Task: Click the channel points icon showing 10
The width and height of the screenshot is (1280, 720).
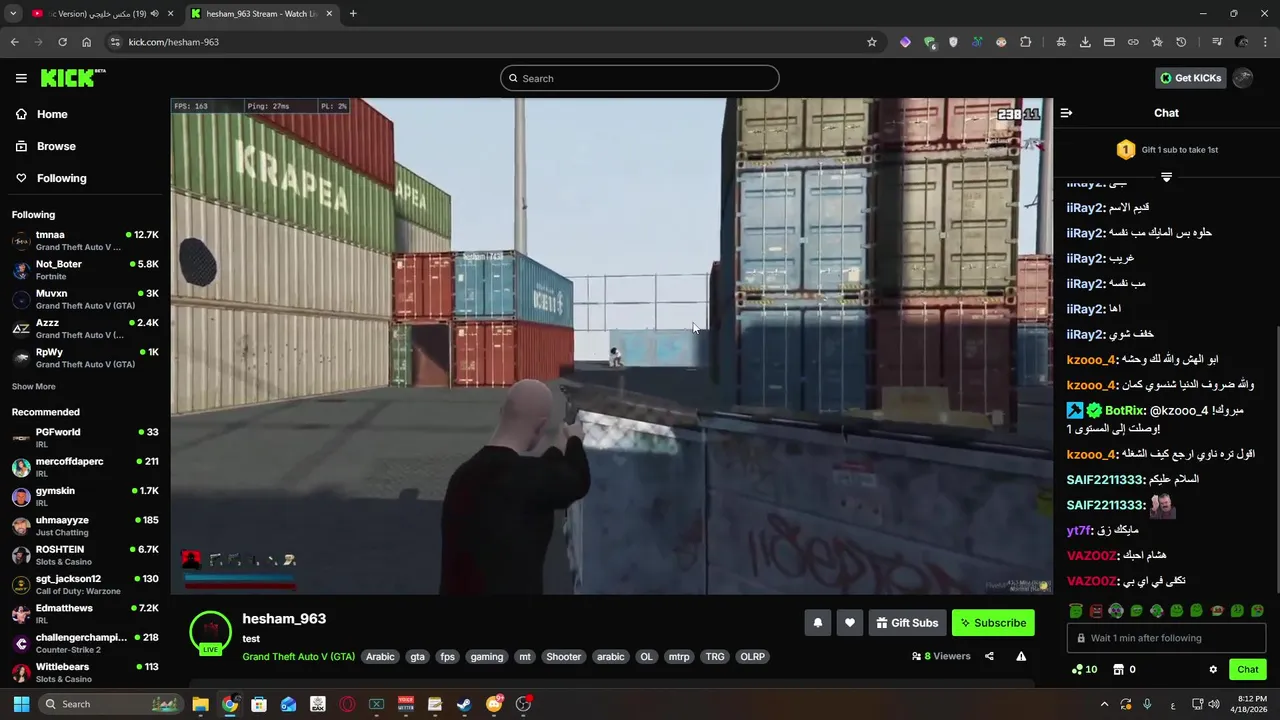Action: tap(1084, 670)
